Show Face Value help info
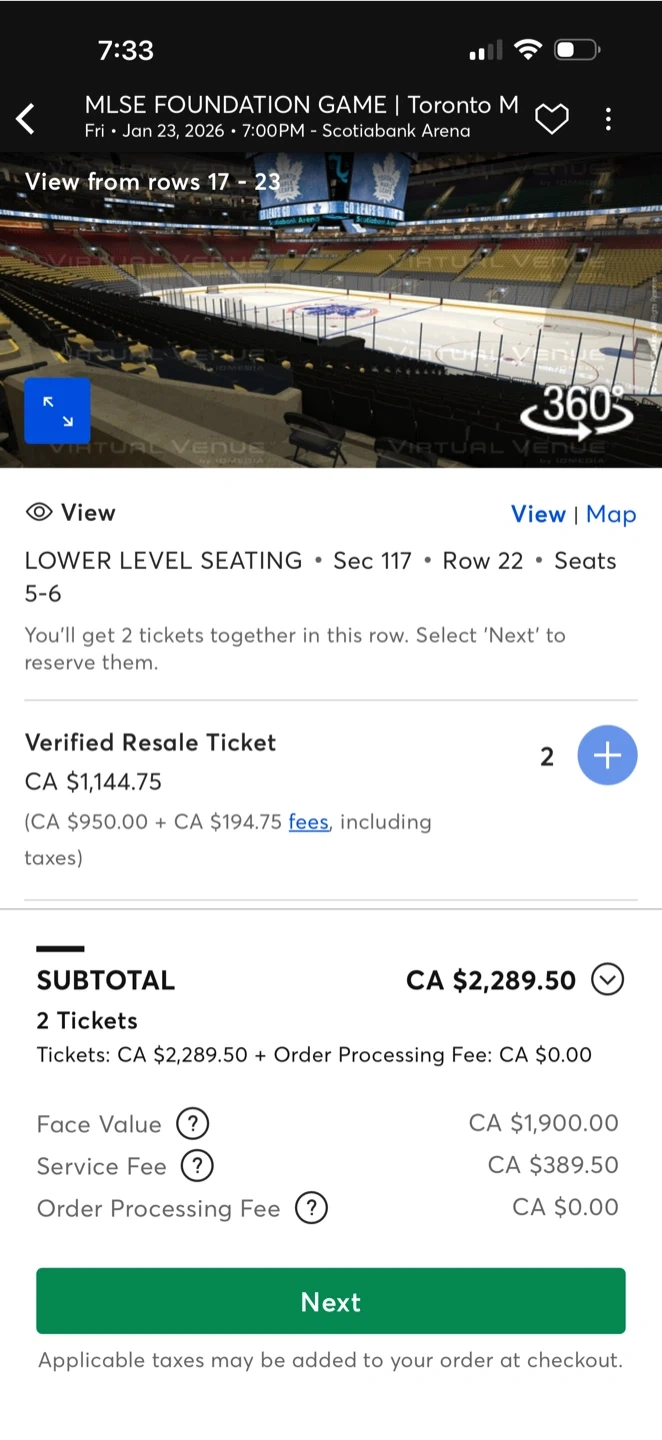The width and height of the screenshot is (662, 1440). coord(192,1124)
